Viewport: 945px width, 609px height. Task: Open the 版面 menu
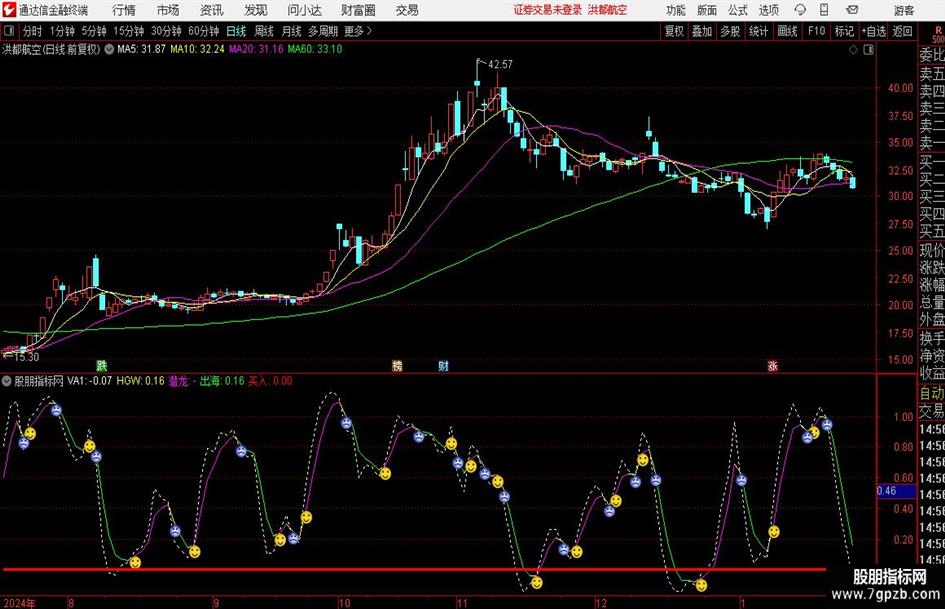pyautogui.click(x=707, y=10)
